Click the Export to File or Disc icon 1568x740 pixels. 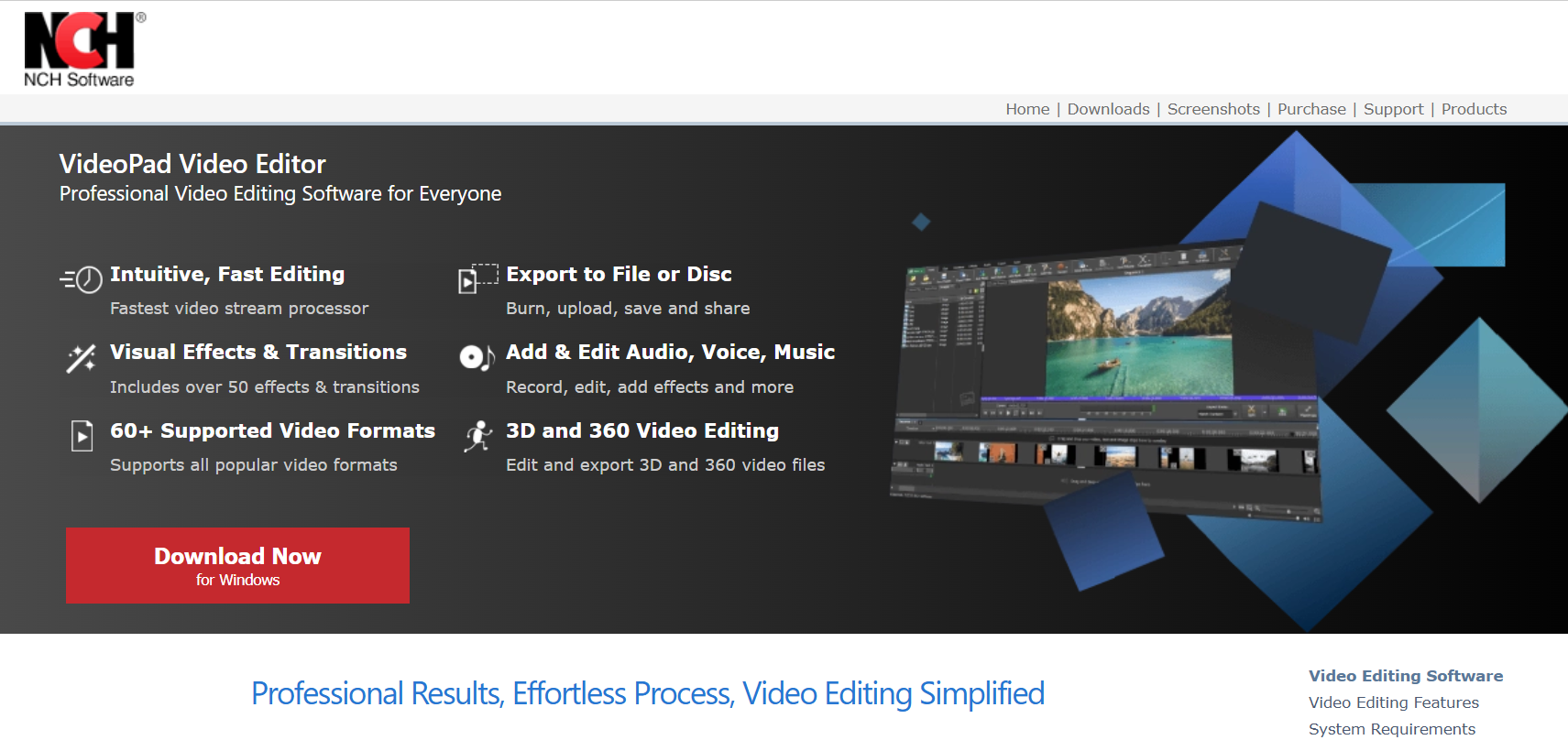coord(477,278)
